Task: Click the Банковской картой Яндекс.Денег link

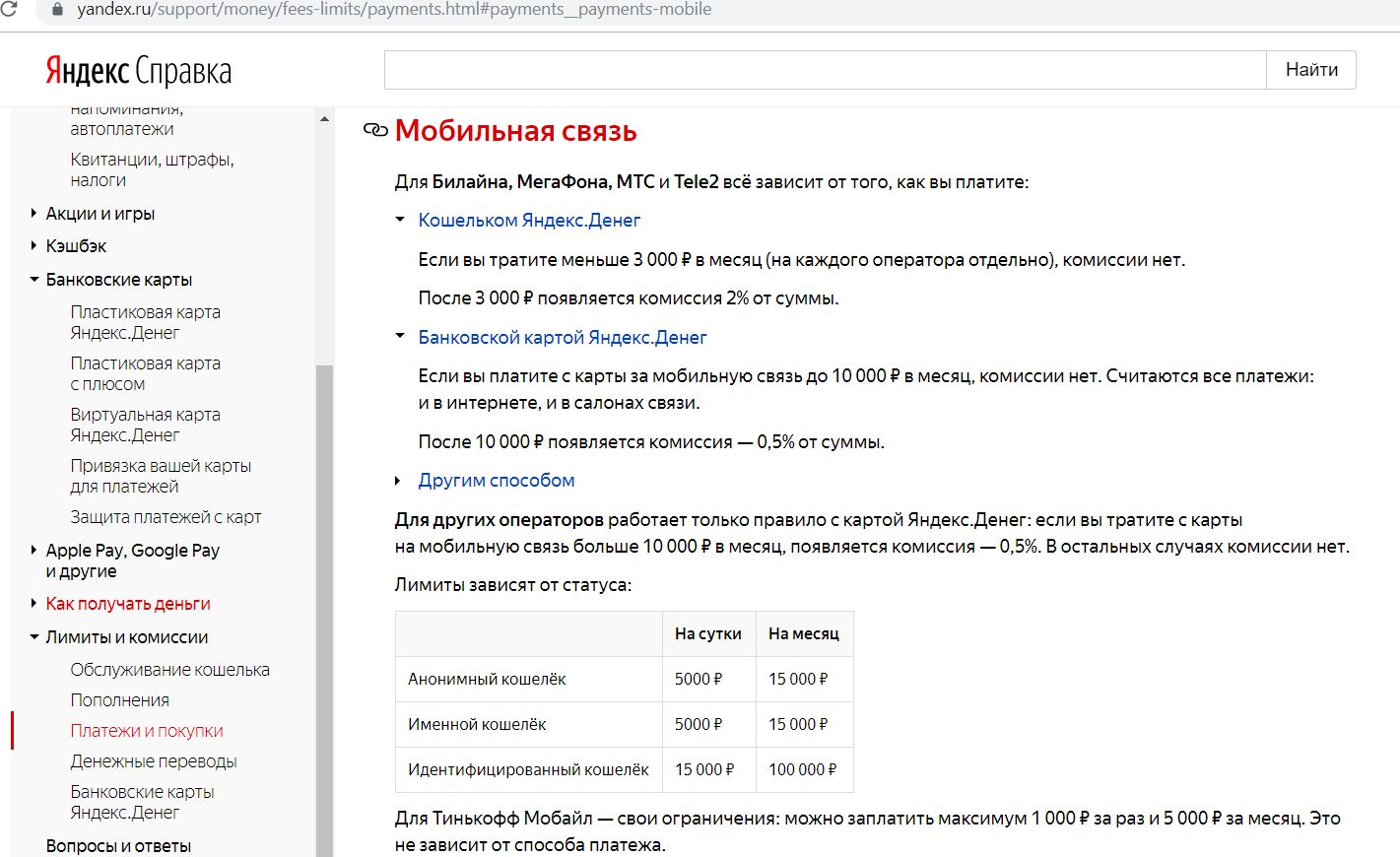Action: coord(563,337)
